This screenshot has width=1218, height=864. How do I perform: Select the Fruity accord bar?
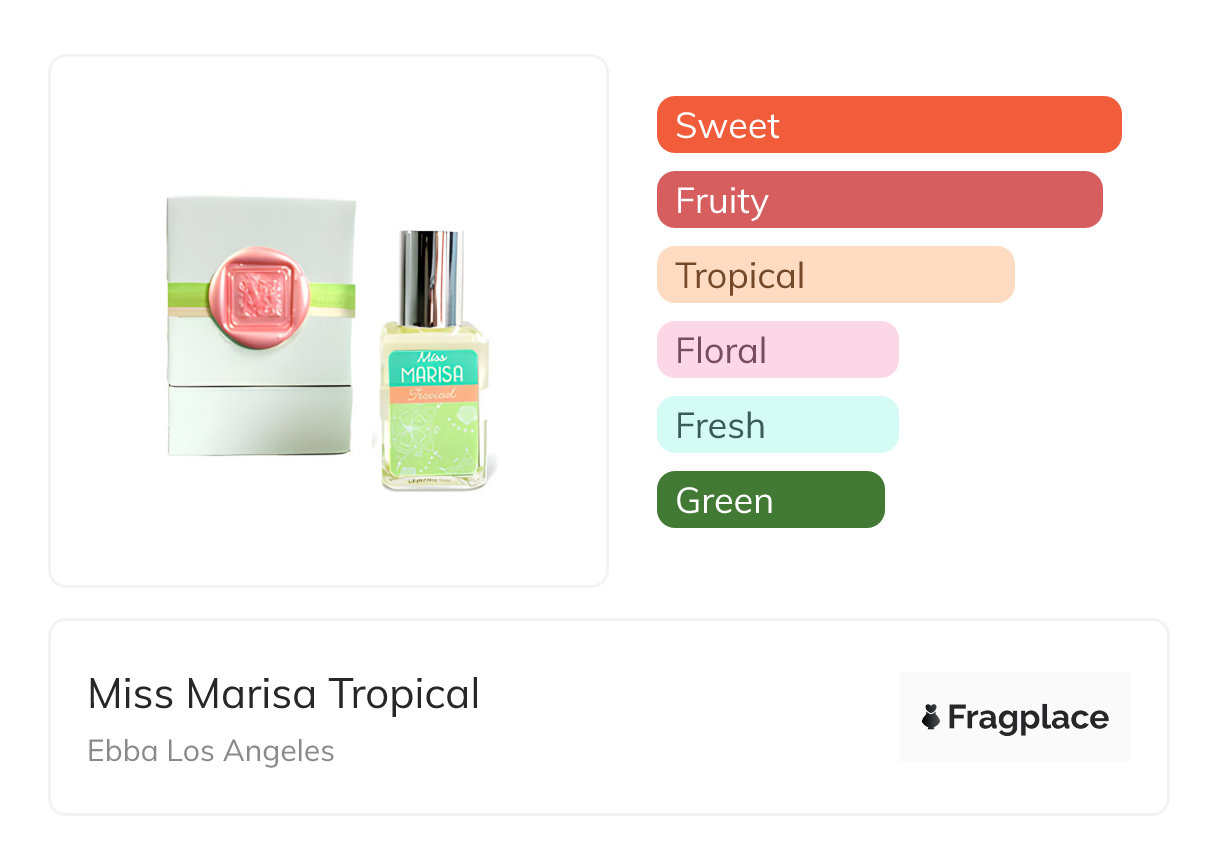coord(879,200)
